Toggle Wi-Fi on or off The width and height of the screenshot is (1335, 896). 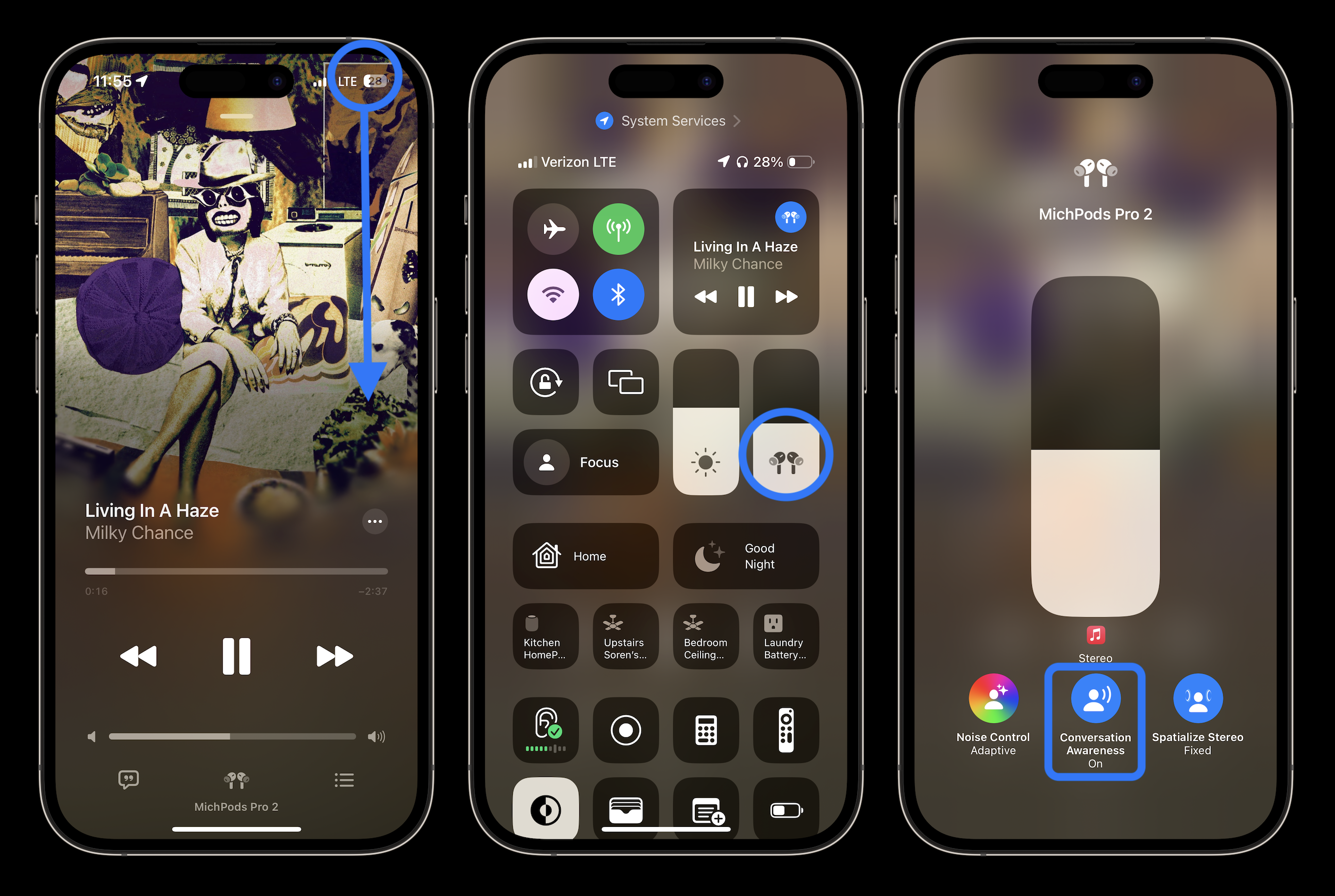555,294
